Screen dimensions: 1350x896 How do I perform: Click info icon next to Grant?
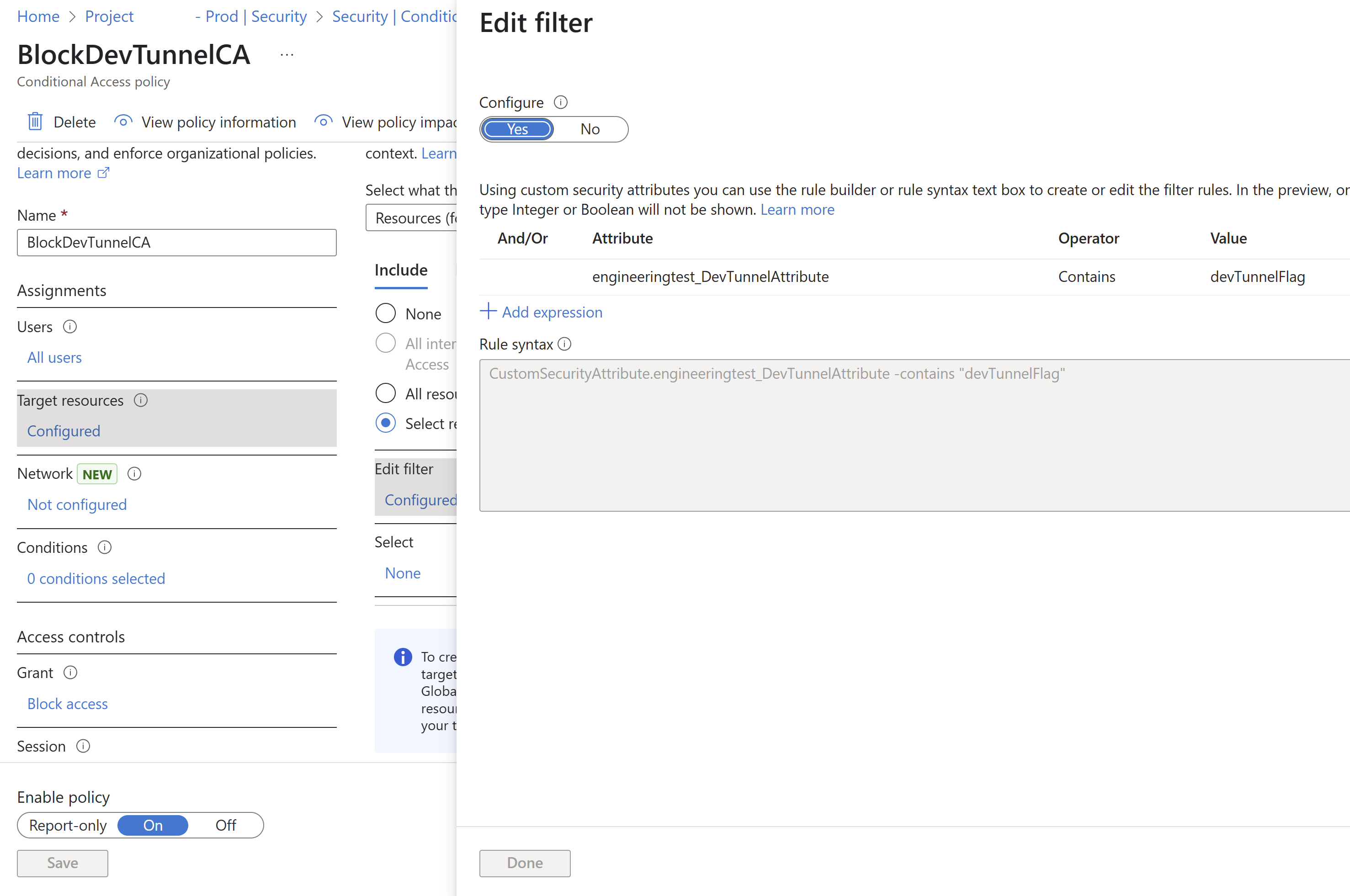pos(70,673)
